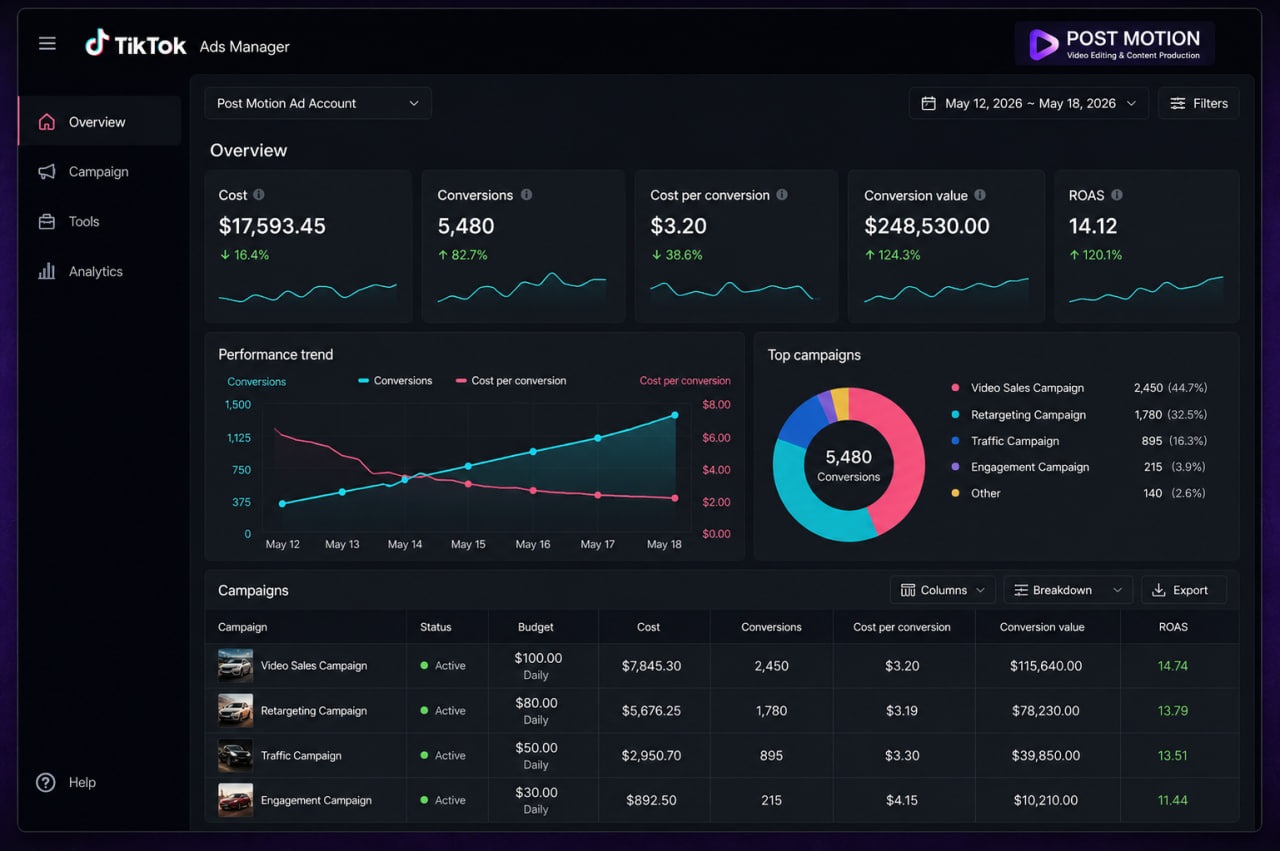The height and width of the screenshot is (851, 1280).
Task: Open the Engagement Campaign name link
Action: pyautogui.click(x=316, y=800)
